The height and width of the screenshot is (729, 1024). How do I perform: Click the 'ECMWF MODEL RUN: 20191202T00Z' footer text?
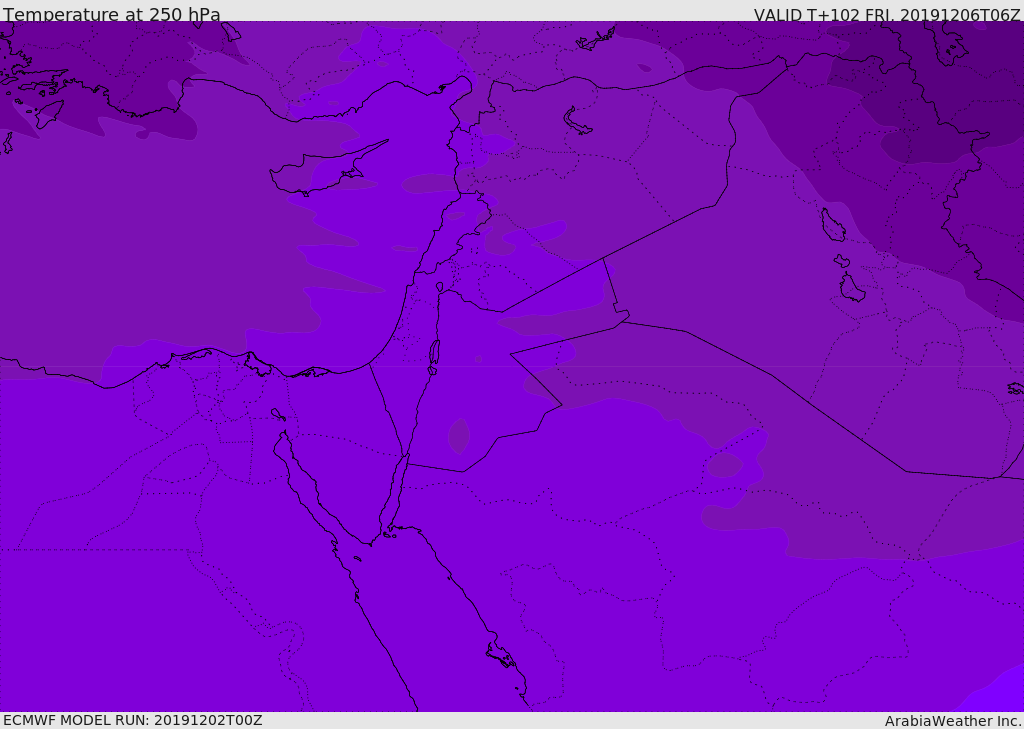(133, 720)
